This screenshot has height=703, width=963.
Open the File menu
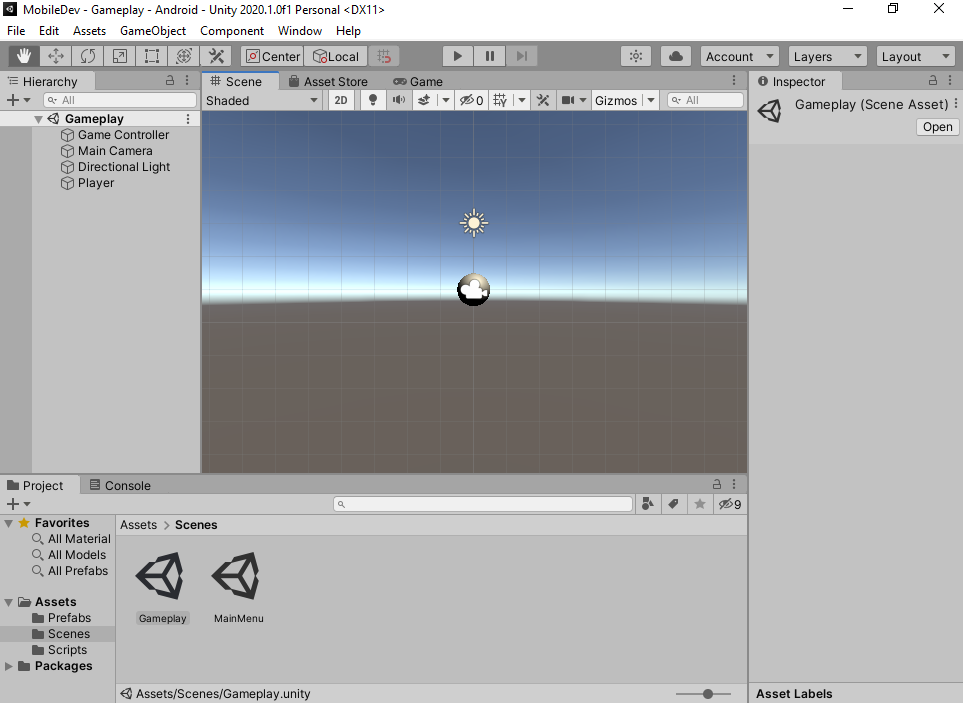pyautogui.click(x=16, y=31)
